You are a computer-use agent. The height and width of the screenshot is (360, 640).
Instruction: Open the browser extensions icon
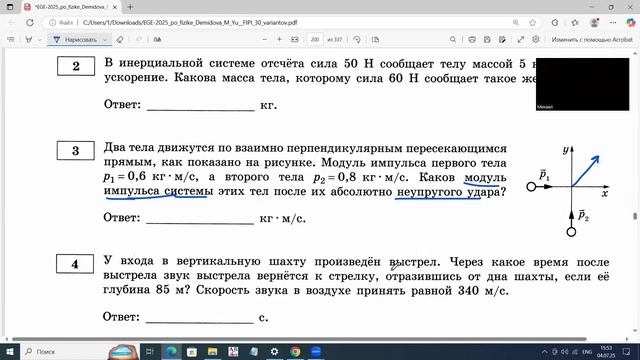click(555, 23)
